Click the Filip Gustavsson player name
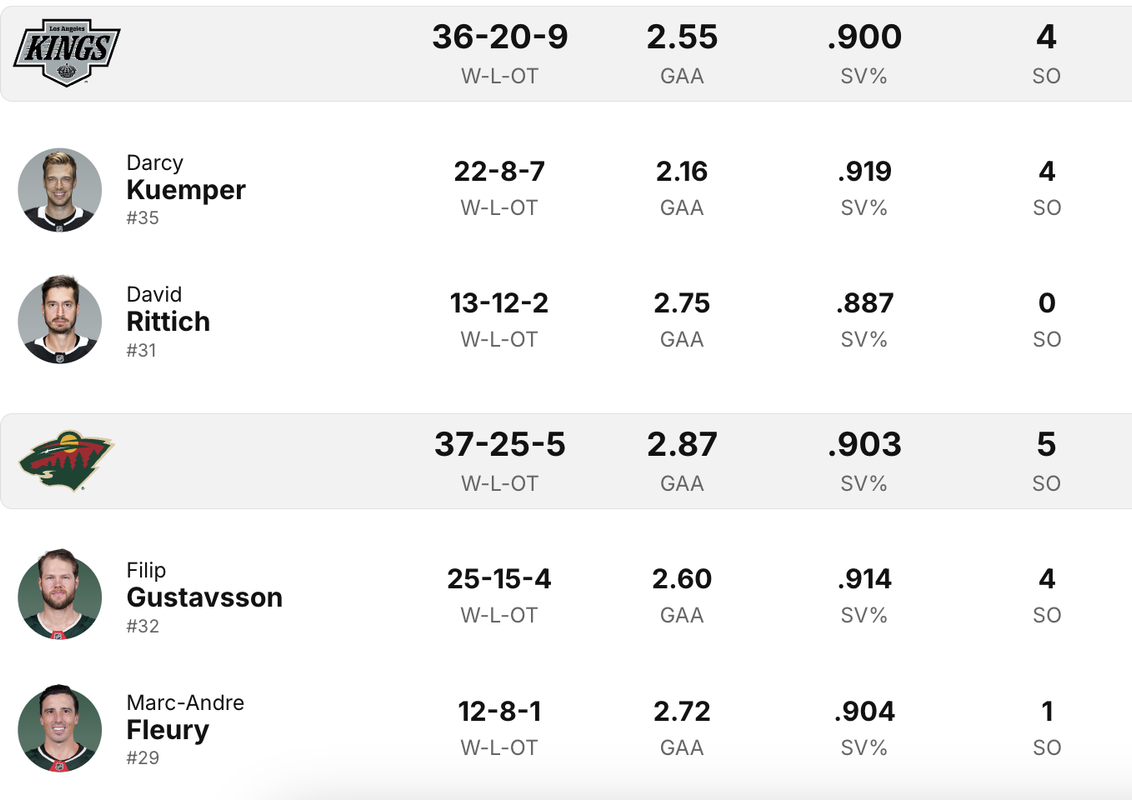1132x800 pixels. click(x=204, y=585)
